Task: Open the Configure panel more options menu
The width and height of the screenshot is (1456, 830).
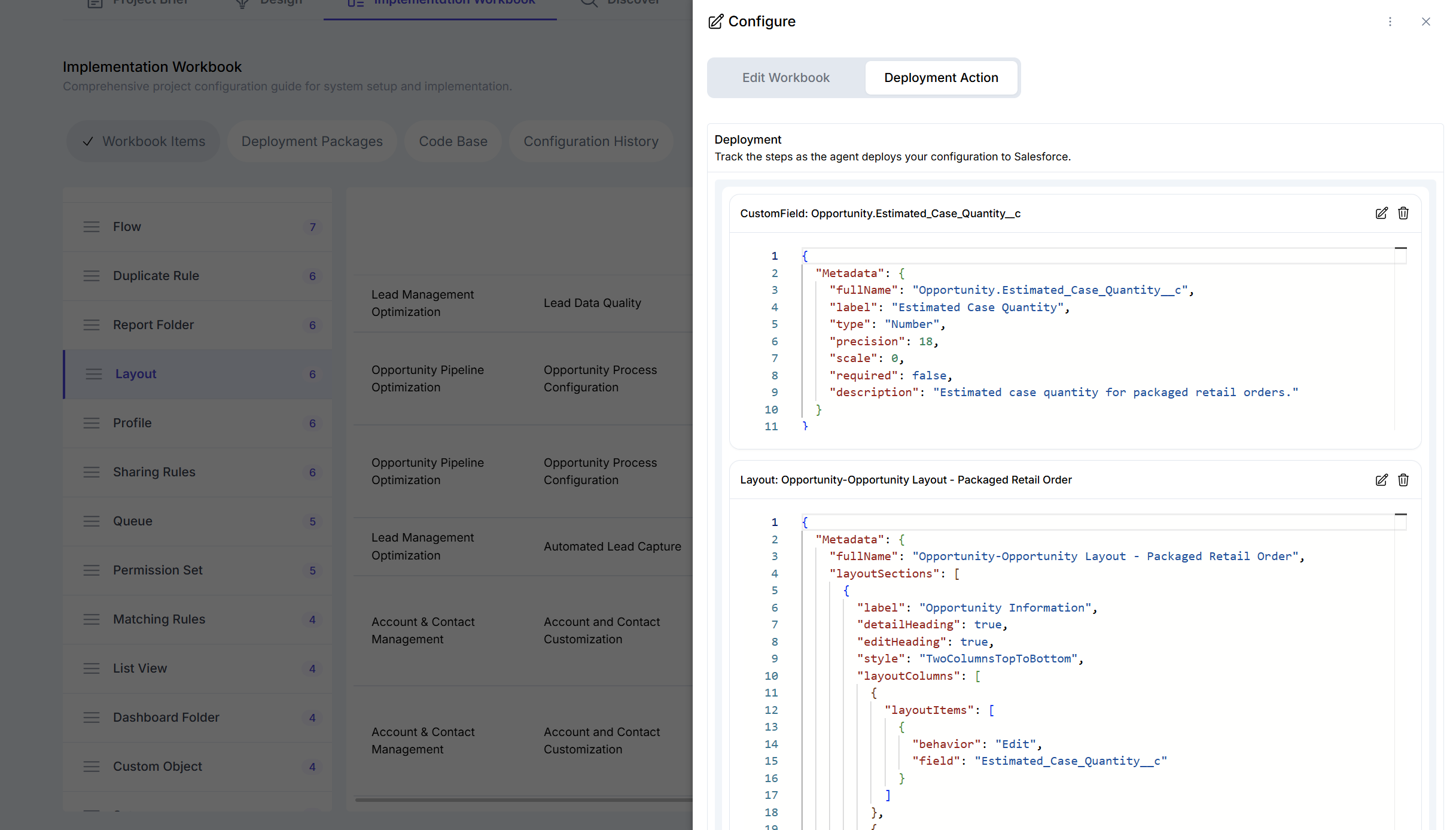Action: click(x=1390, y=22)
